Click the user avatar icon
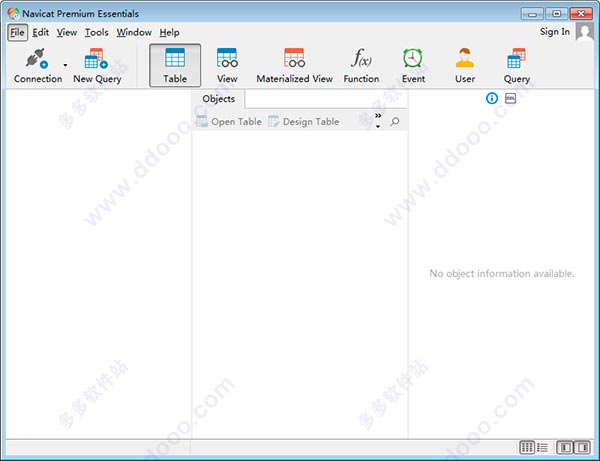 pos(584,32)
